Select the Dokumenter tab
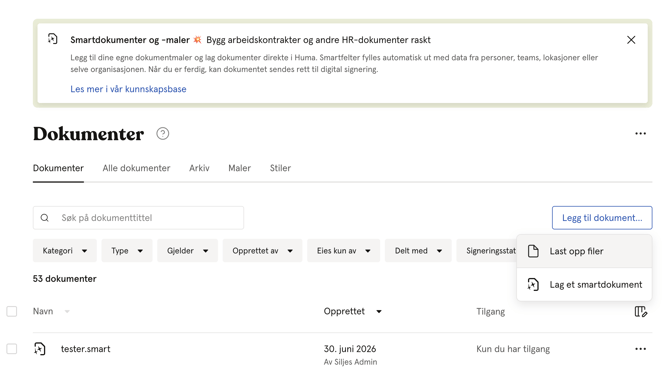The image size is (670, 374). point(58,168)
